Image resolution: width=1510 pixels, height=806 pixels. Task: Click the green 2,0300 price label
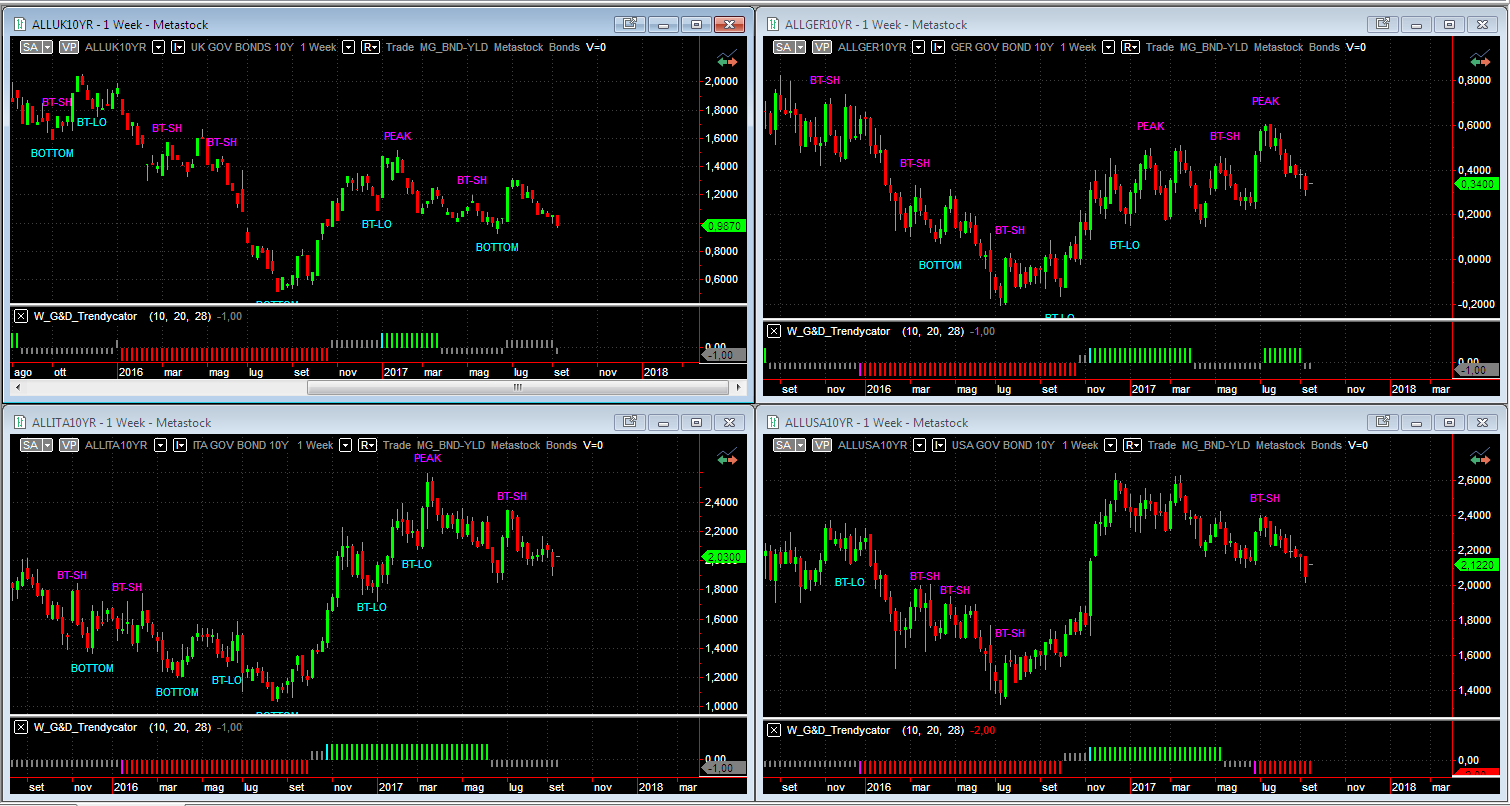pyautogui.click(x=725, y=557)
